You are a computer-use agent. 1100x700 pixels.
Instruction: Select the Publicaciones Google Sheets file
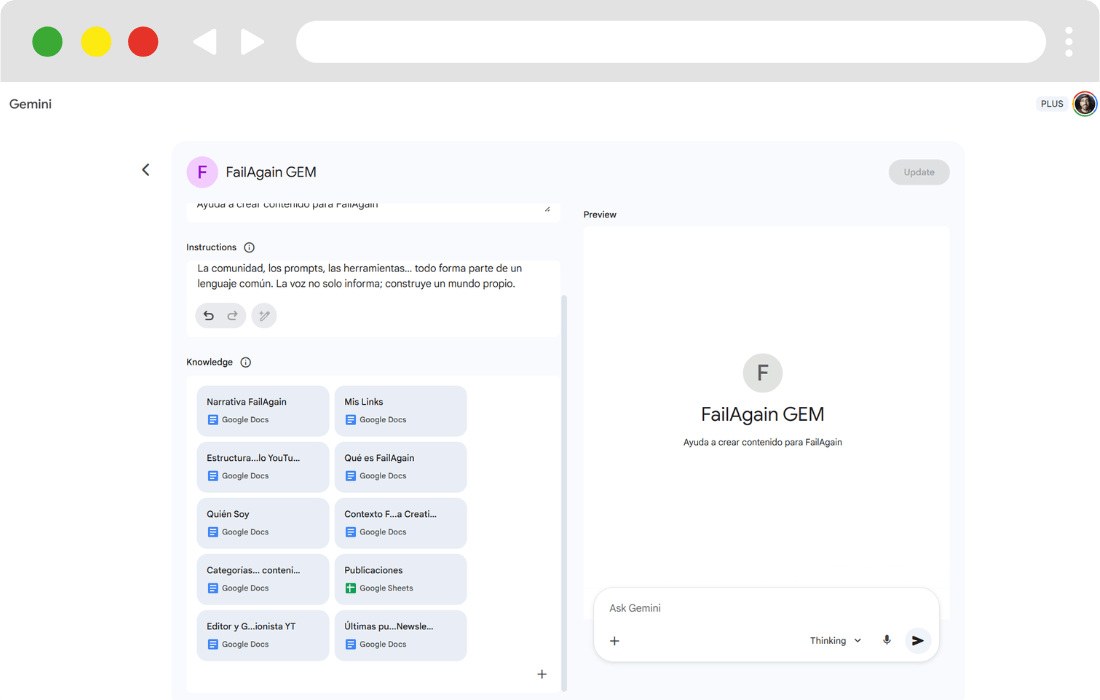point(400,578)
